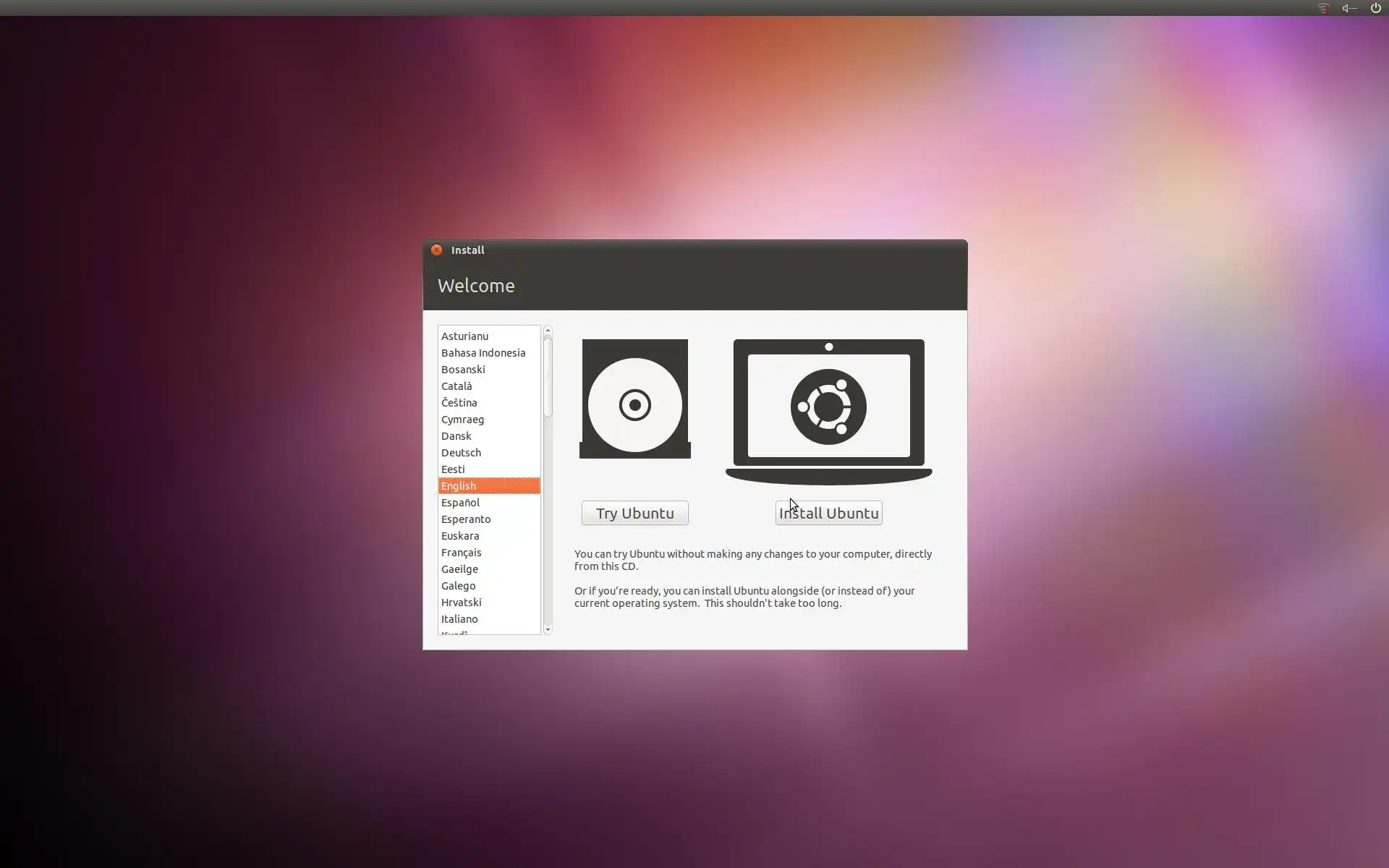
Task: Click the language list scrollbar handle
Action: click(548, 377)
